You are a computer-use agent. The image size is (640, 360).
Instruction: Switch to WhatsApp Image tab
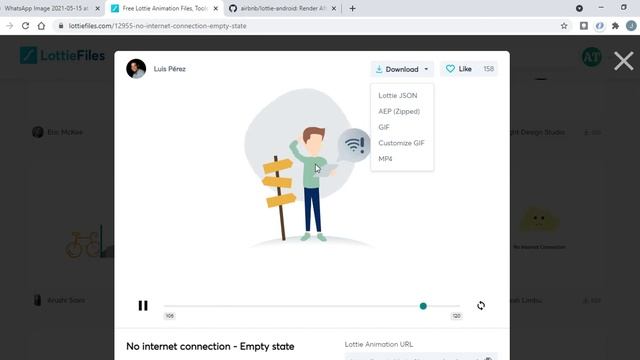point(47,8)
